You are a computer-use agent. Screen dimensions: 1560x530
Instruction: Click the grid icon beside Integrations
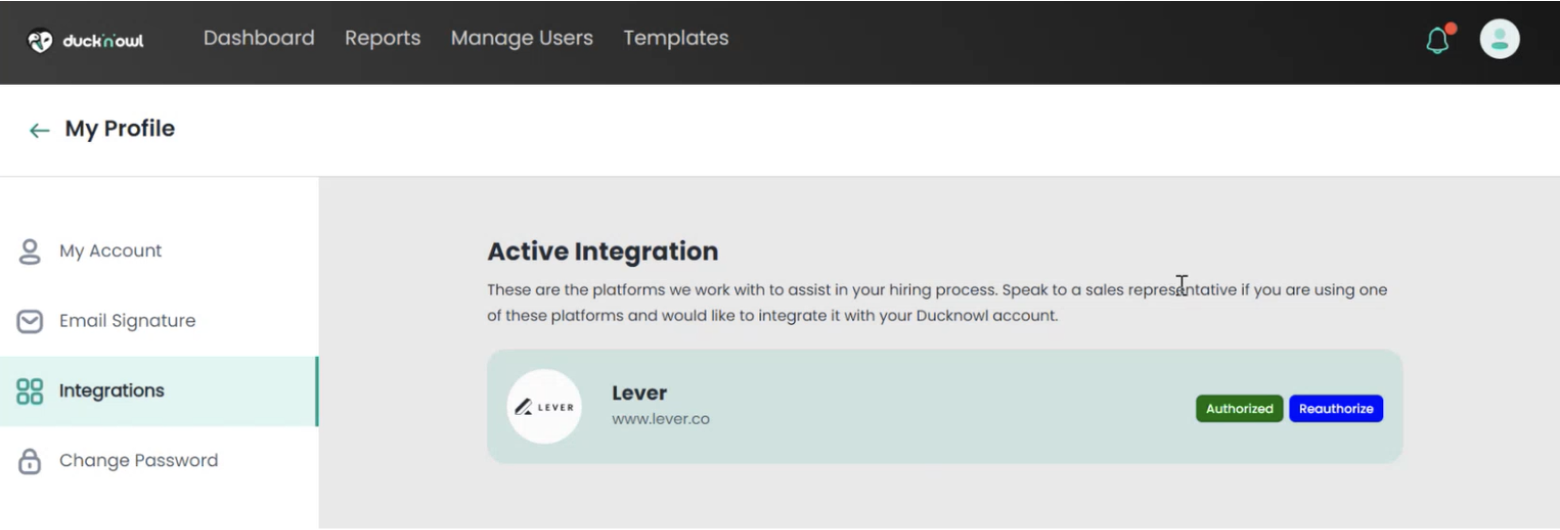[x=30, y=391]
